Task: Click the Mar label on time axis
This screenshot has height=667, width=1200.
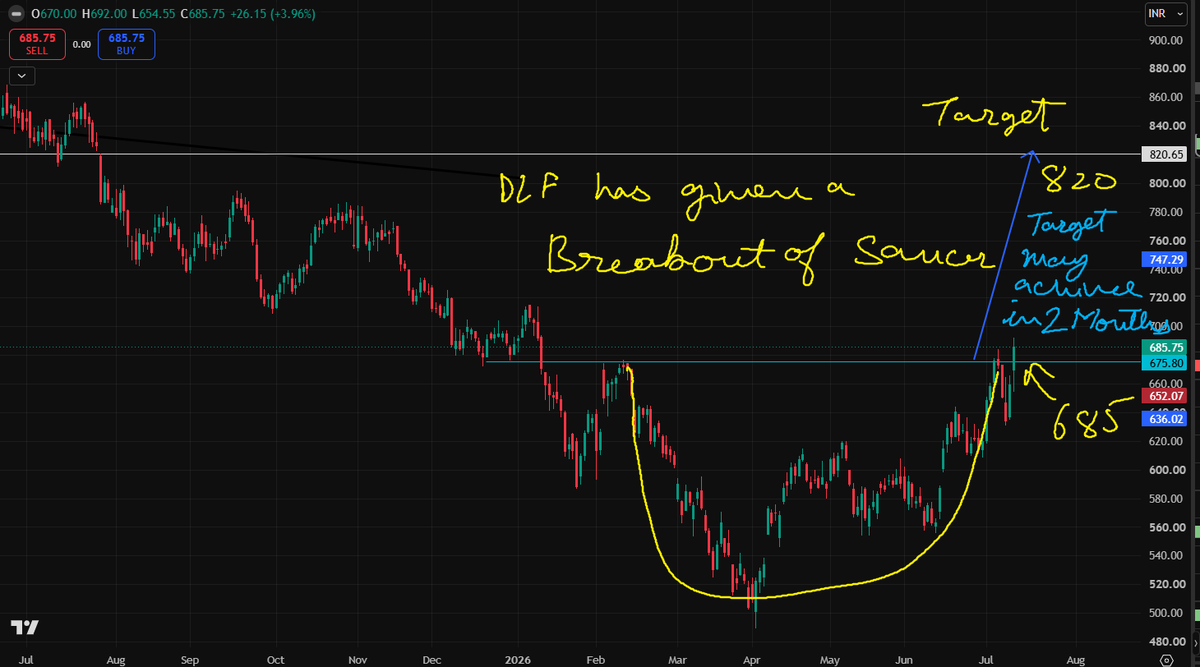Action: 679,660
